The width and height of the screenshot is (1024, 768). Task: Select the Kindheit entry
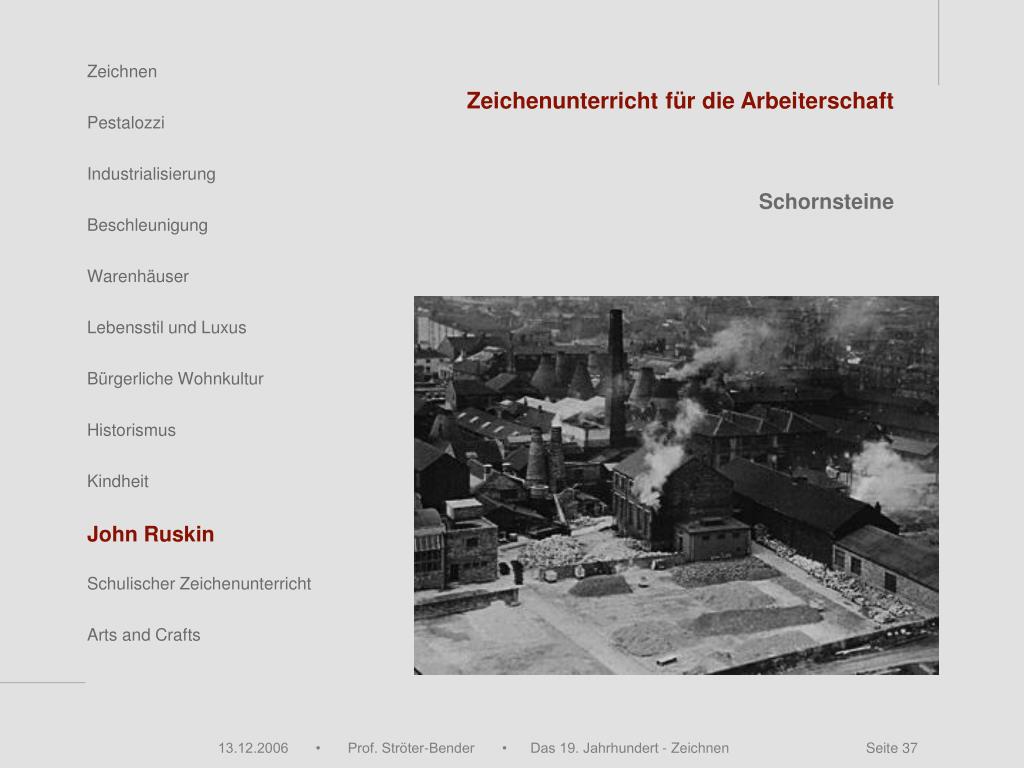pos(118,481)
